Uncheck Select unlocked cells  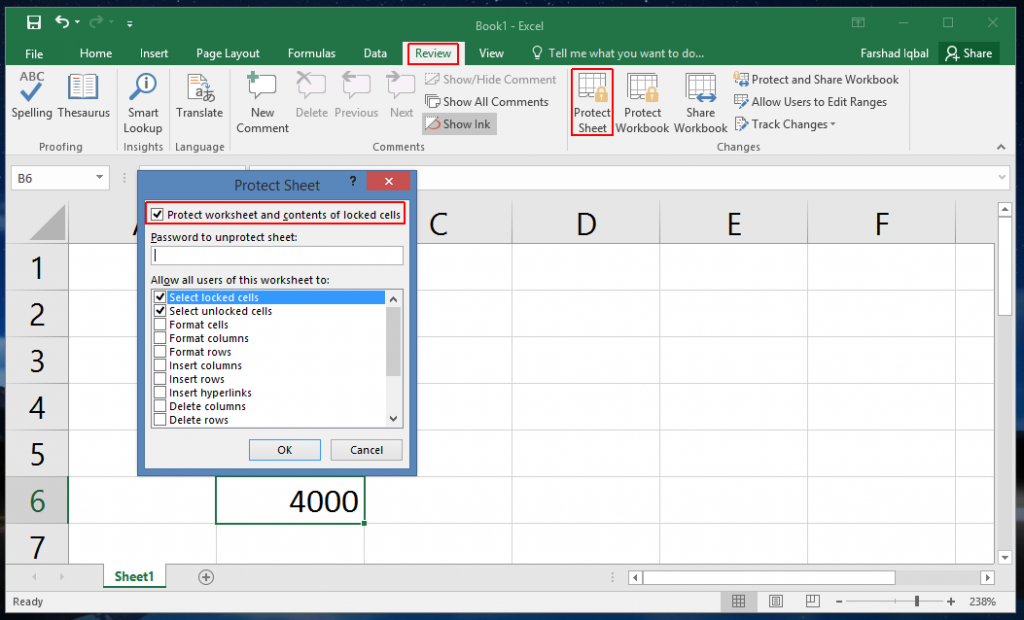click(x=160, y=311)
